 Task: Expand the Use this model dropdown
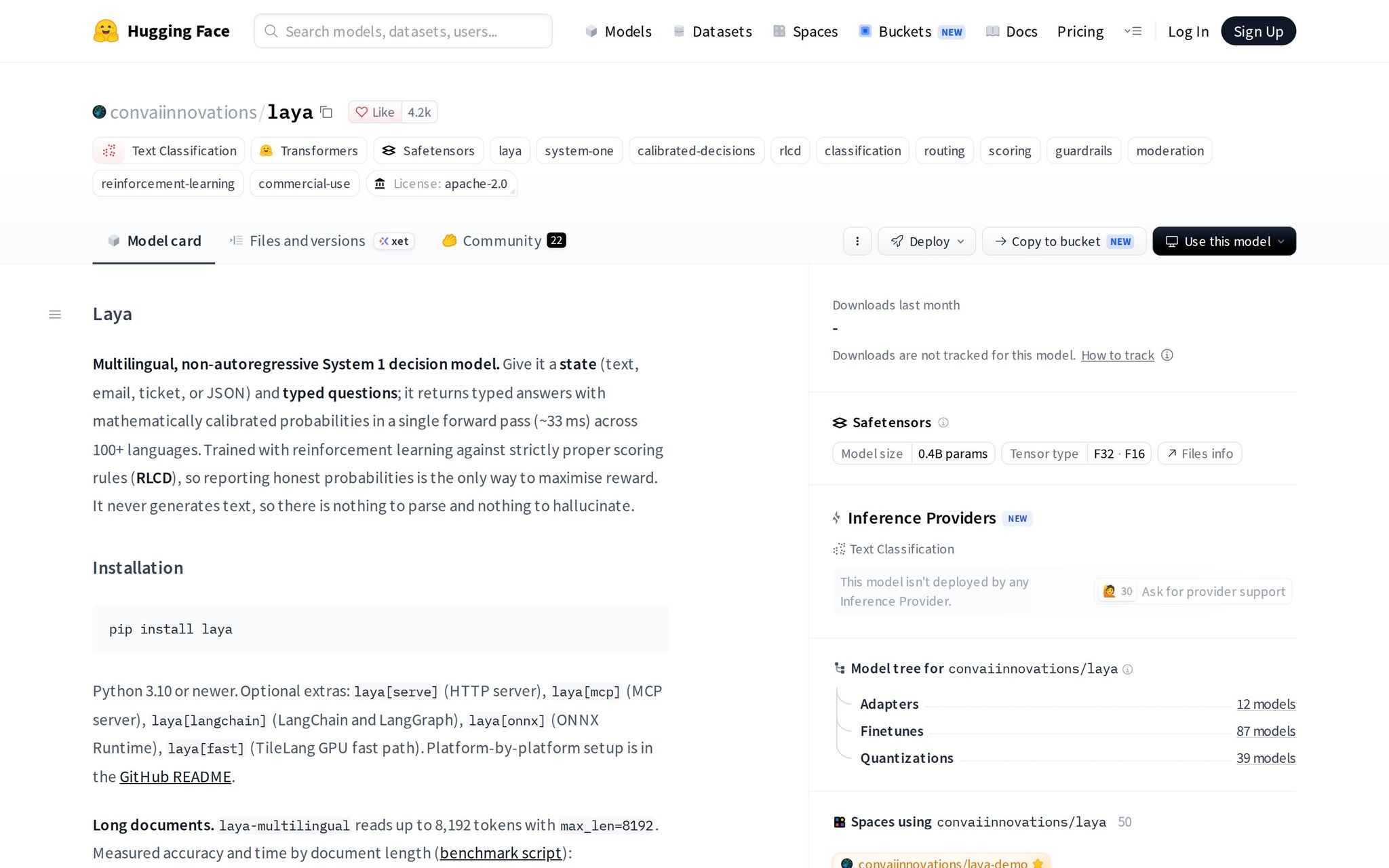[1224, 241]
